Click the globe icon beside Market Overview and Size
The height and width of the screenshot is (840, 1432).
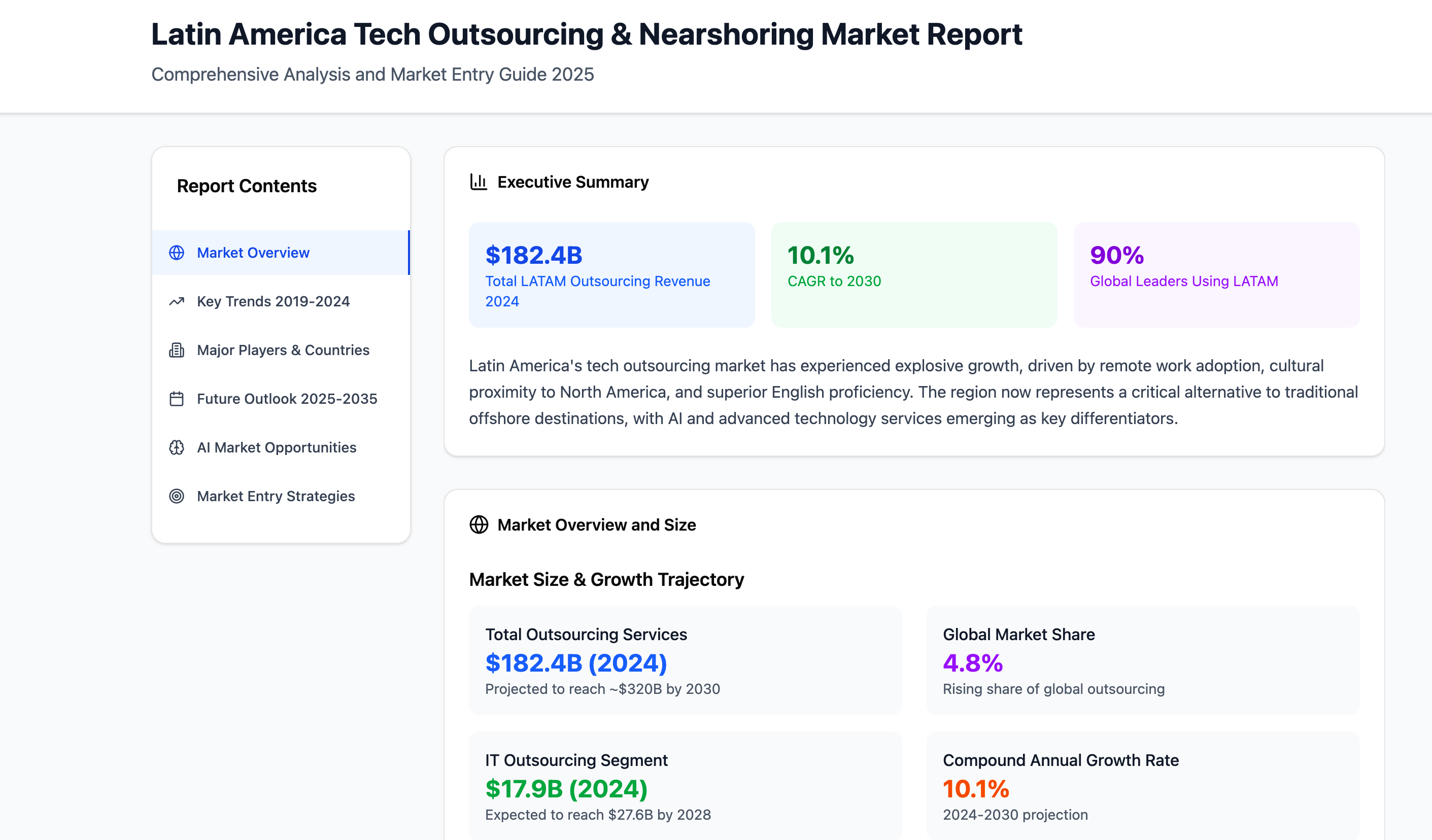(479, 525)
